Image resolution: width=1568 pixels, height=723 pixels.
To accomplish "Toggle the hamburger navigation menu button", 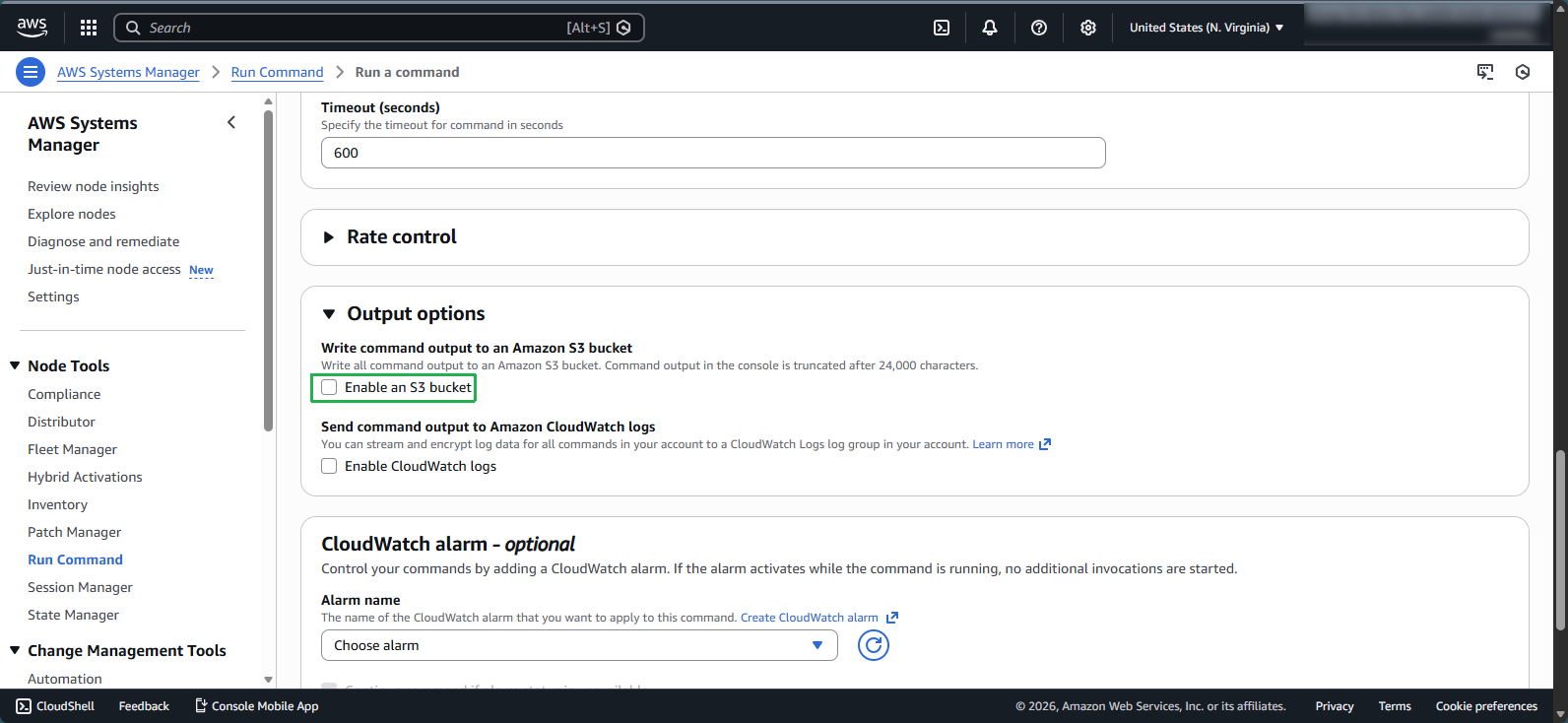I will (x=31, y=72).
